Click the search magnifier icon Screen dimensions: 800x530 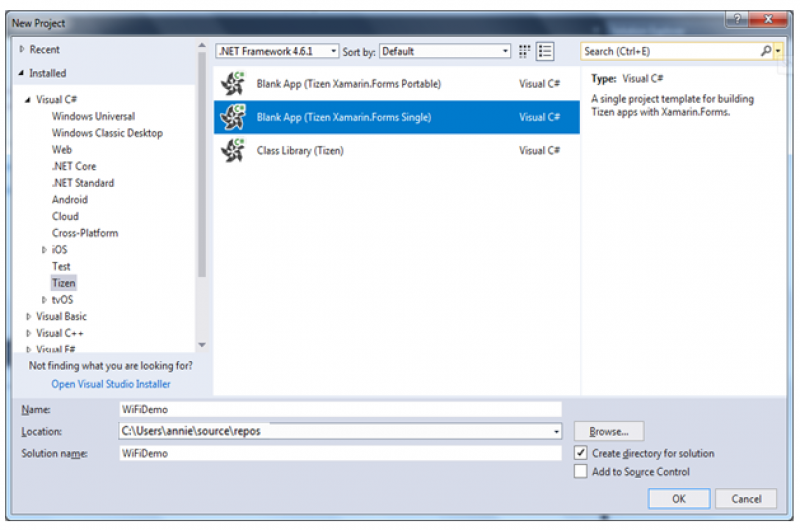click(766, 51)
